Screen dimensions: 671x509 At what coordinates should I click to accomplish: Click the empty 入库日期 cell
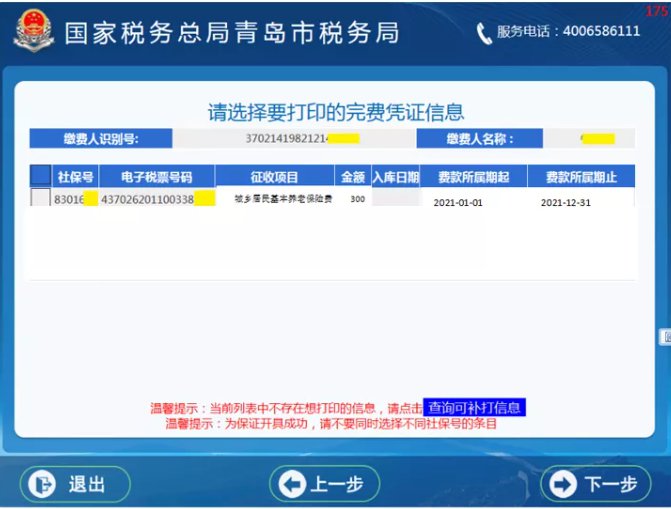[395, 197]
